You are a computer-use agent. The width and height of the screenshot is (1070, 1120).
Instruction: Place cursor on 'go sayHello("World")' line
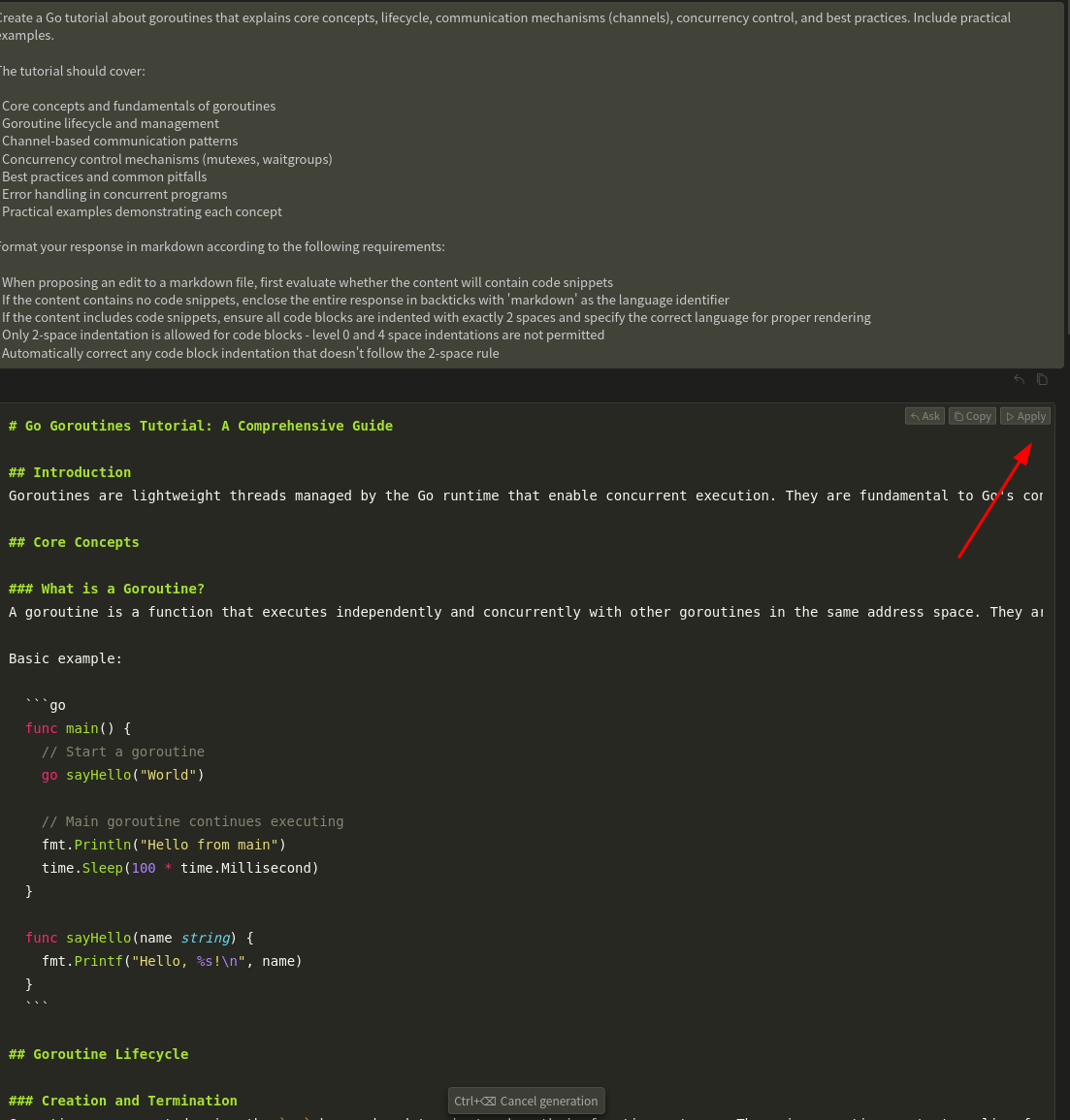pyautogui.click(x=122, y=775)
